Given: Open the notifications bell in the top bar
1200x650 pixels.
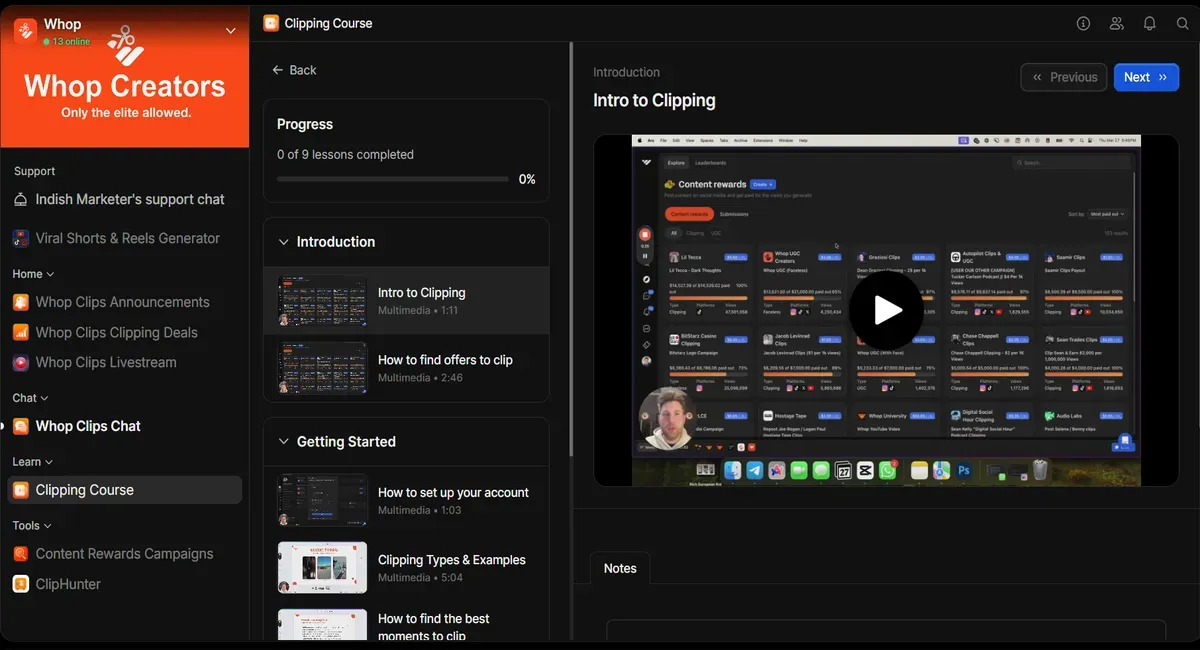Looking at the screenshot, I should (1149, 23).
